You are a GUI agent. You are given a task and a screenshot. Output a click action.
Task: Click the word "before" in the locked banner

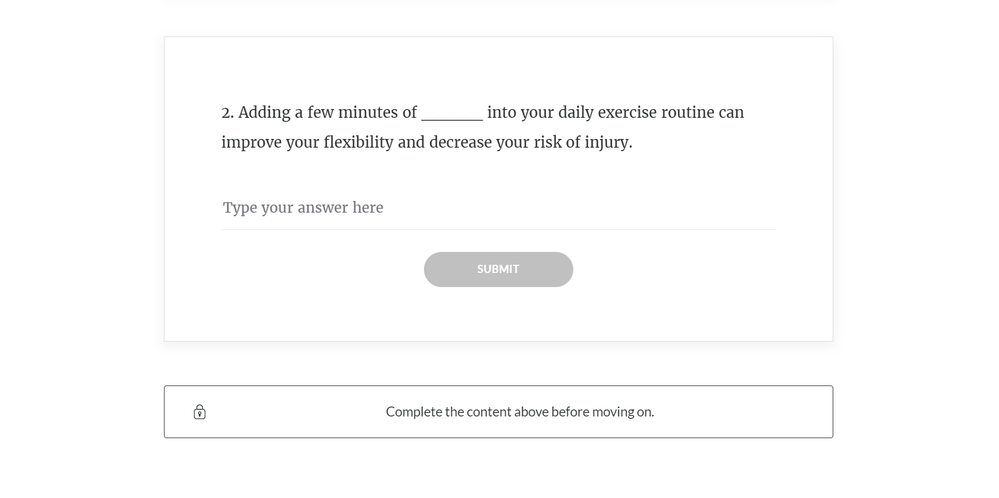570,412
